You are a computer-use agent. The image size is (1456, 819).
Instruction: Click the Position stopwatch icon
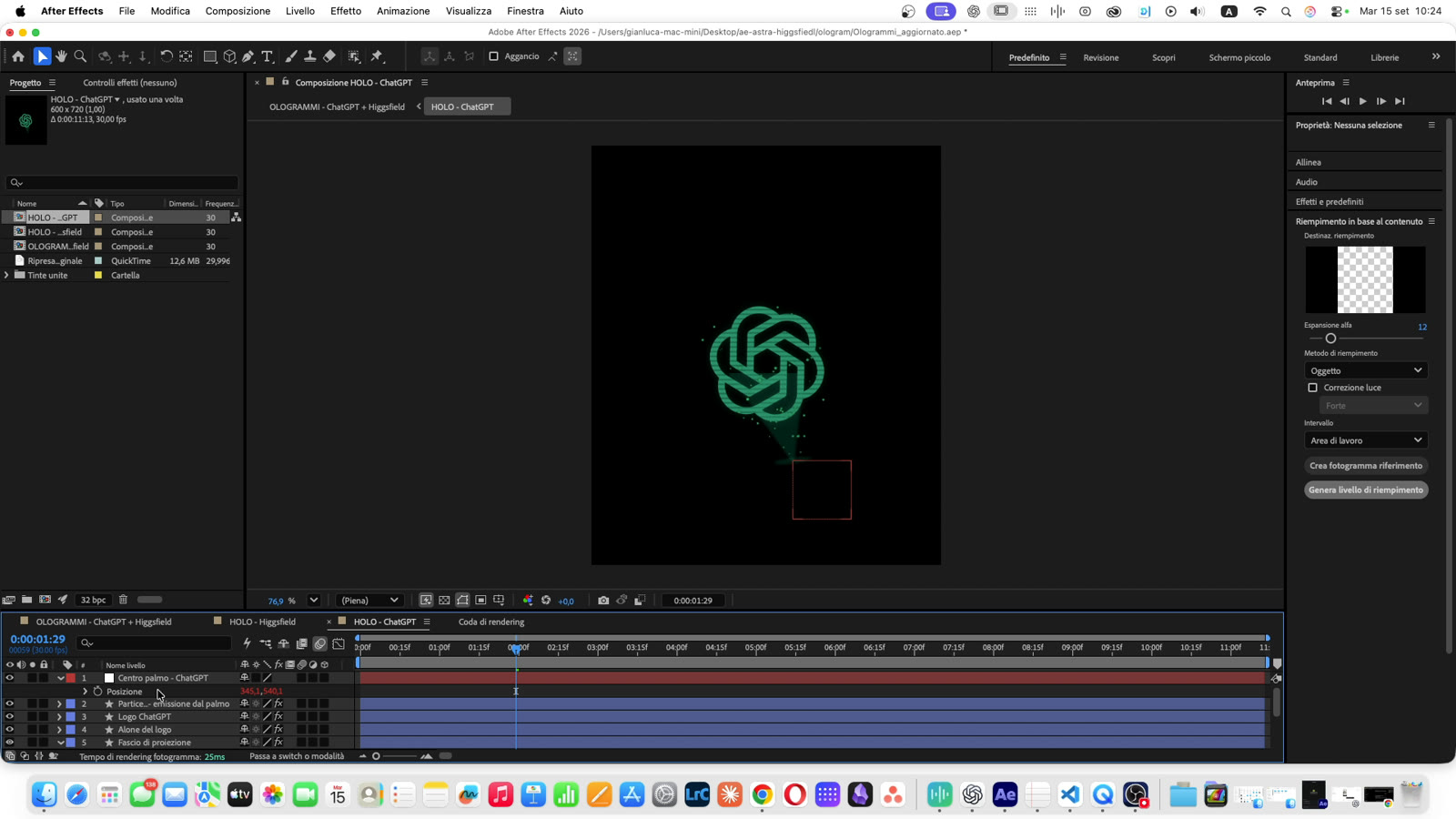coord(97,692)
